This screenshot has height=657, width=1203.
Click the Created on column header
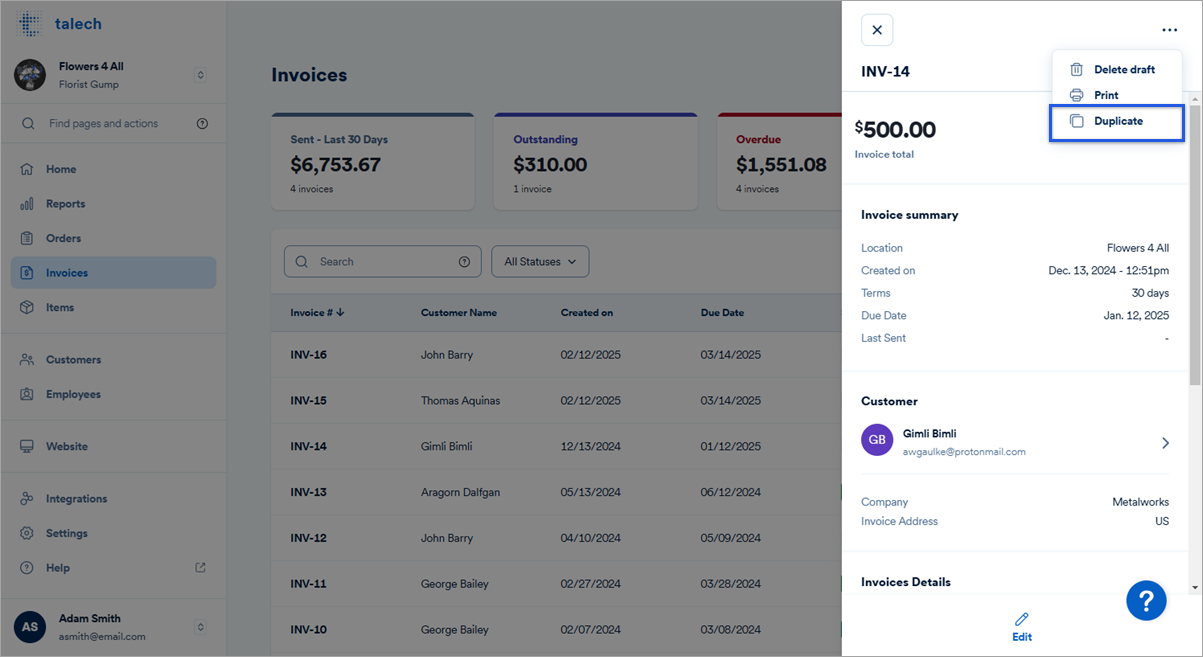[x=587, y=313]
